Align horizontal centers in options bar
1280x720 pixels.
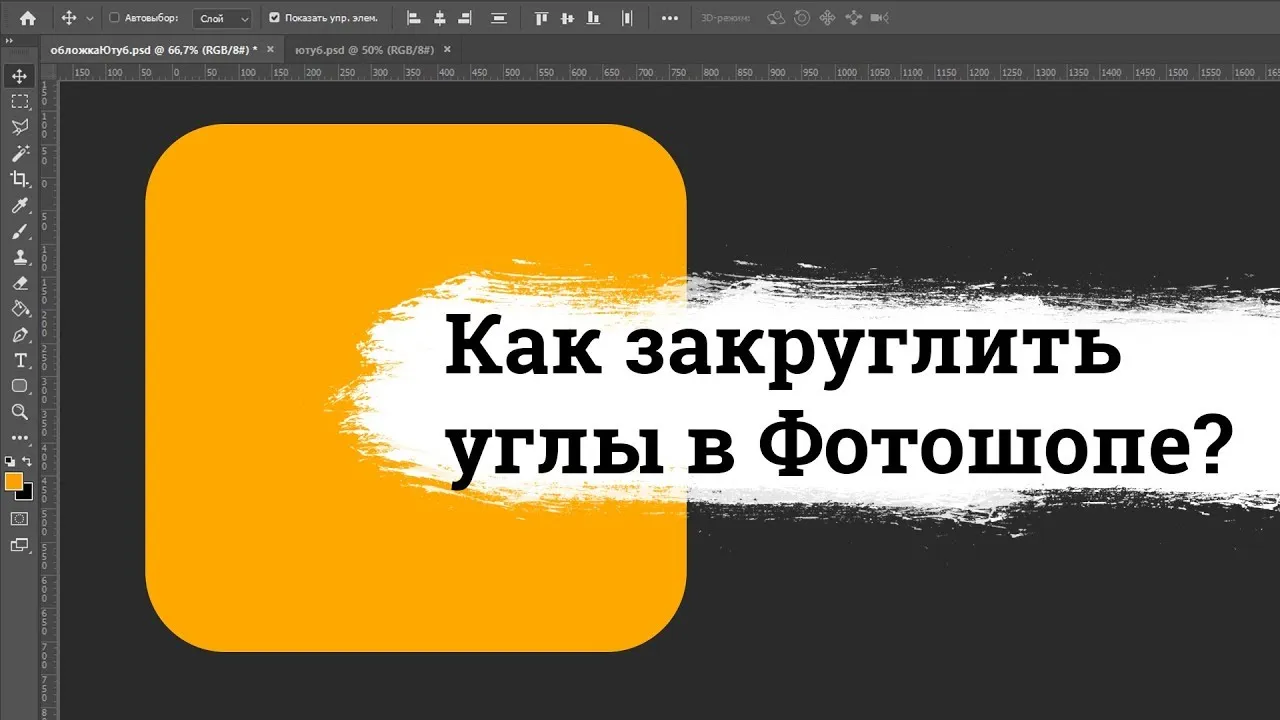click(x=439, y=18)
